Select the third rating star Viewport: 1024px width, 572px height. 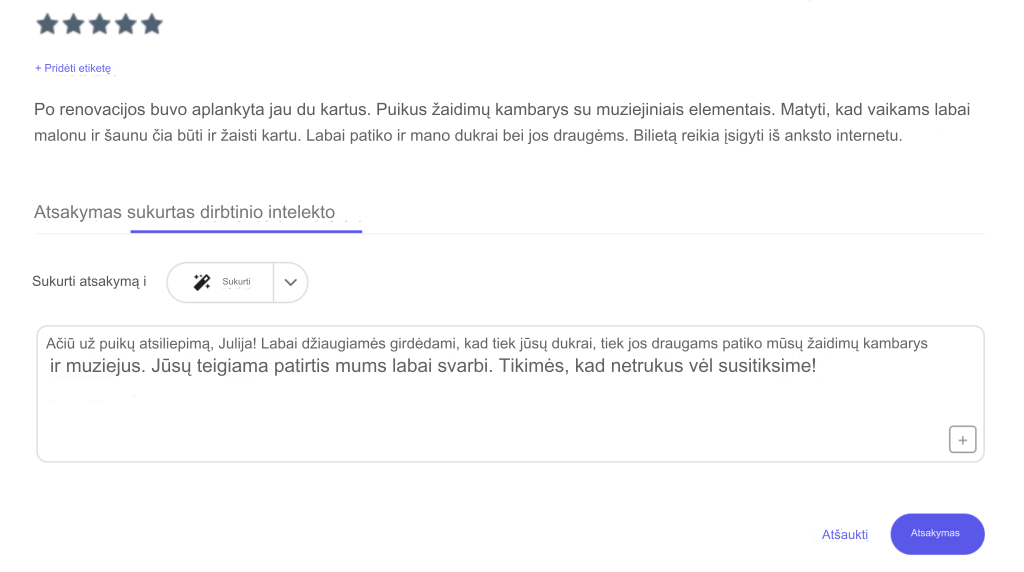pyautogui.click(x=99, y=24)
